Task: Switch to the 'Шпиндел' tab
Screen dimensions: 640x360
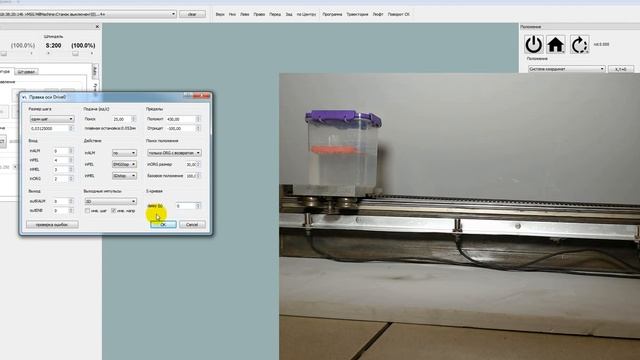Action: point(27,72)
